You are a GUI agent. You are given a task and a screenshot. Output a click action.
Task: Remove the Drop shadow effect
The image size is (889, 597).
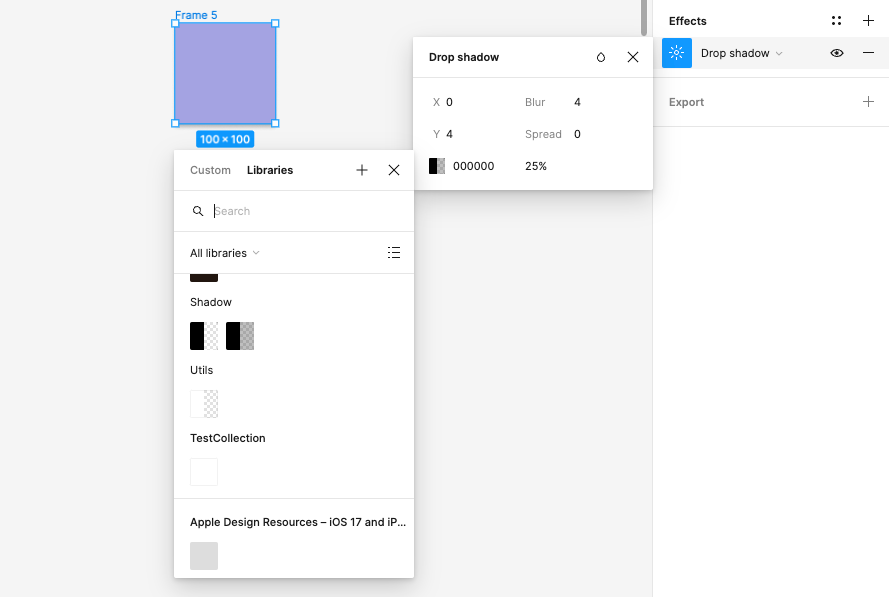pyautogui.click(x=868, y=53)
